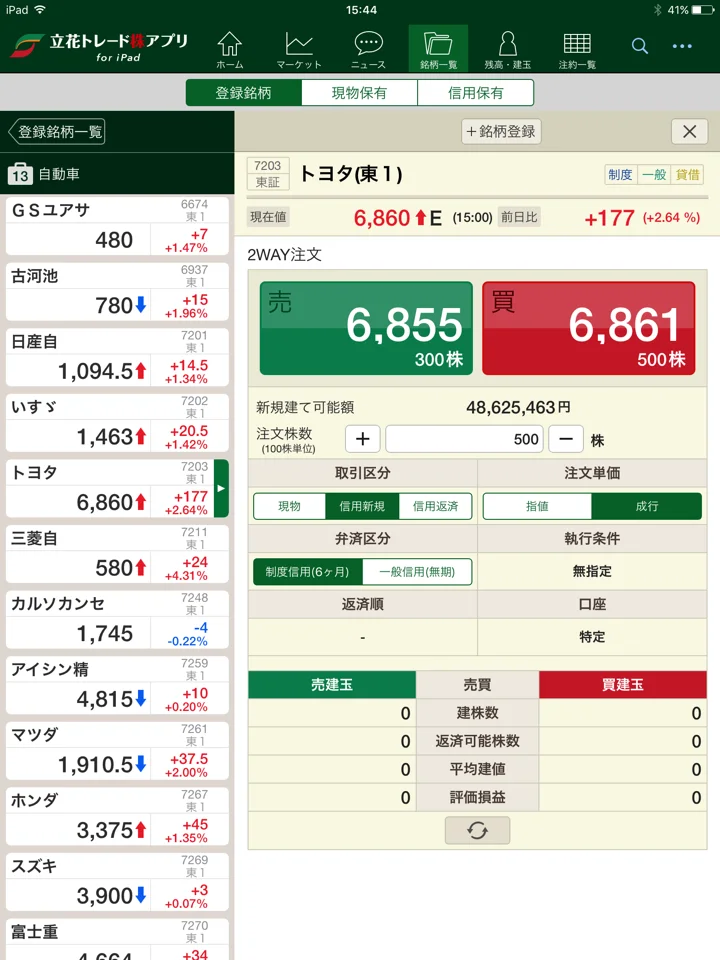
Task: Select the 三菱自 stock row
Action: pos(117,553)
